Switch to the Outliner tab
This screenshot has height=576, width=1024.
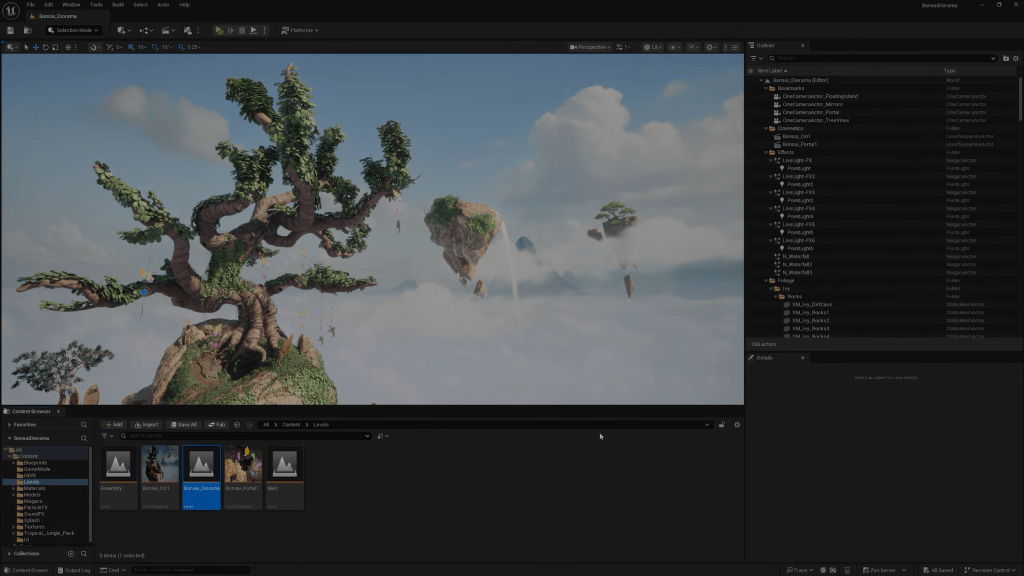(765, 45)
